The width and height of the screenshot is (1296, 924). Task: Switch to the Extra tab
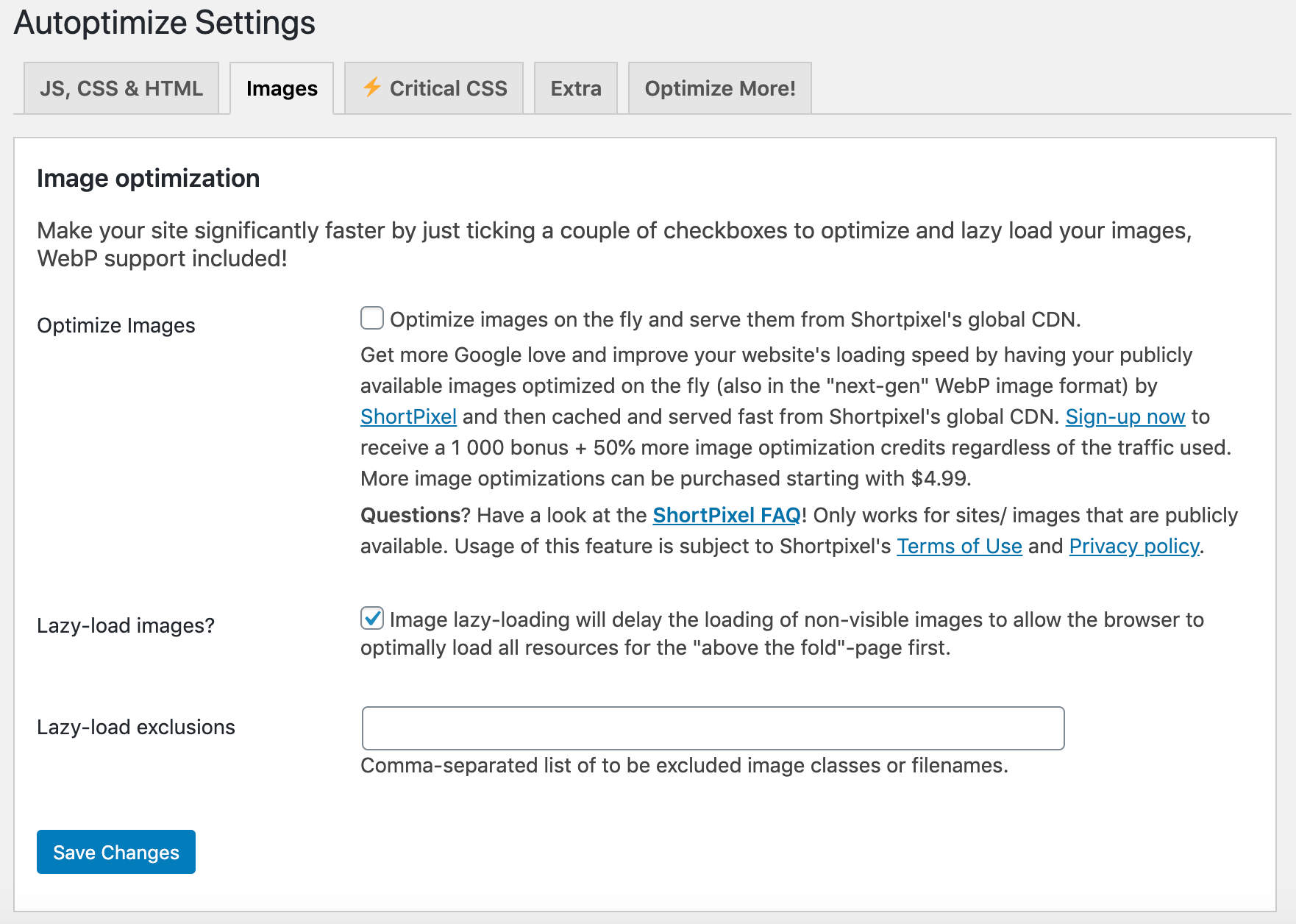[575, 88]
